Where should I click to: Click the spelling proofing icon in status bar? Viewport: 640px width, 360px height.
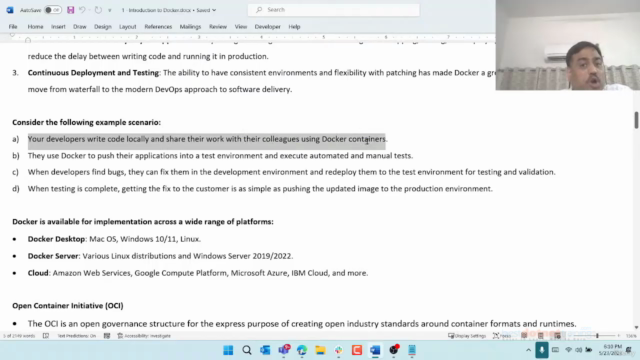click(x=46, y=336)
